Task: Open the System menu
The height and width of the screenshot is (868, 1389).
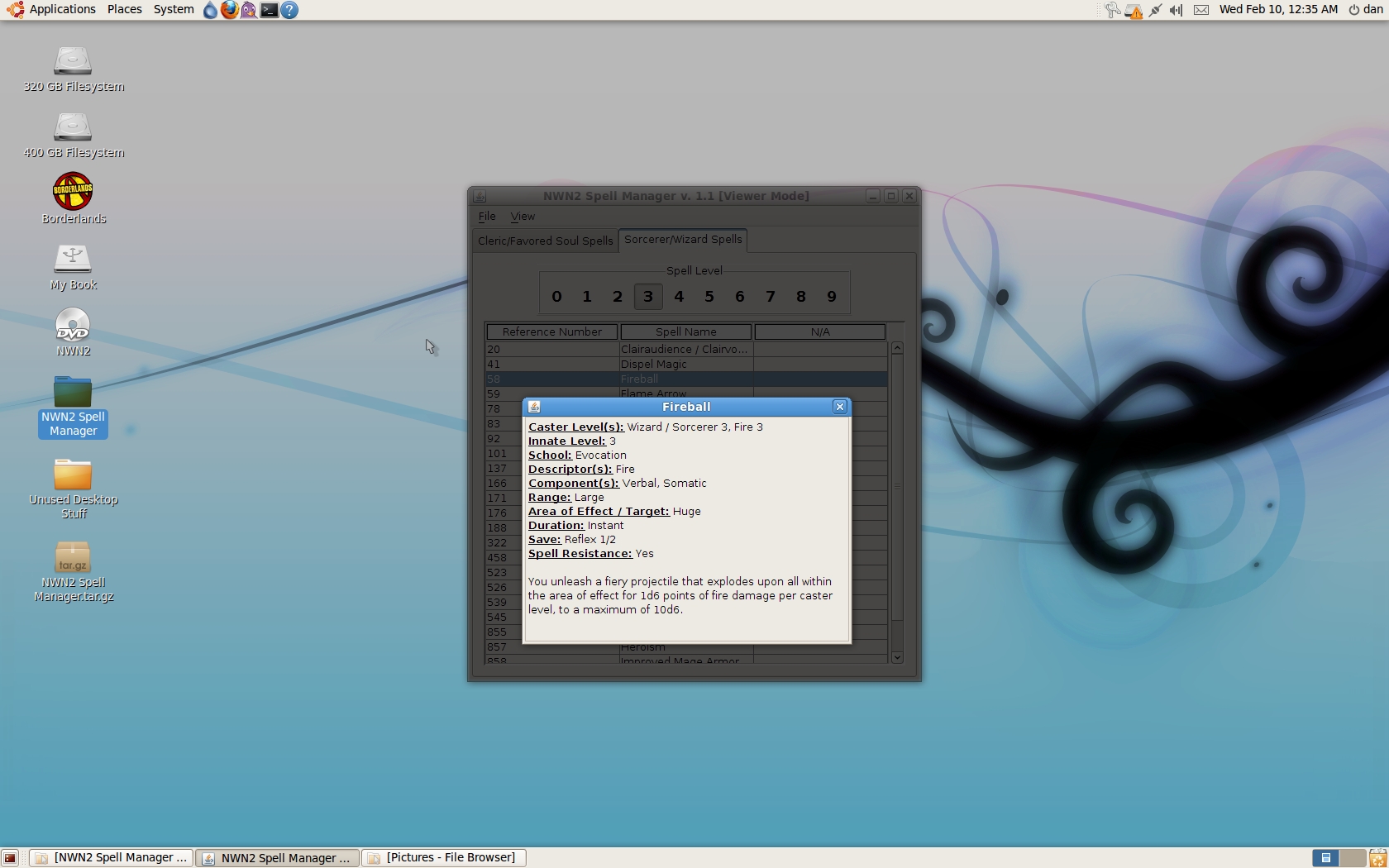Action: coord(174,9)
